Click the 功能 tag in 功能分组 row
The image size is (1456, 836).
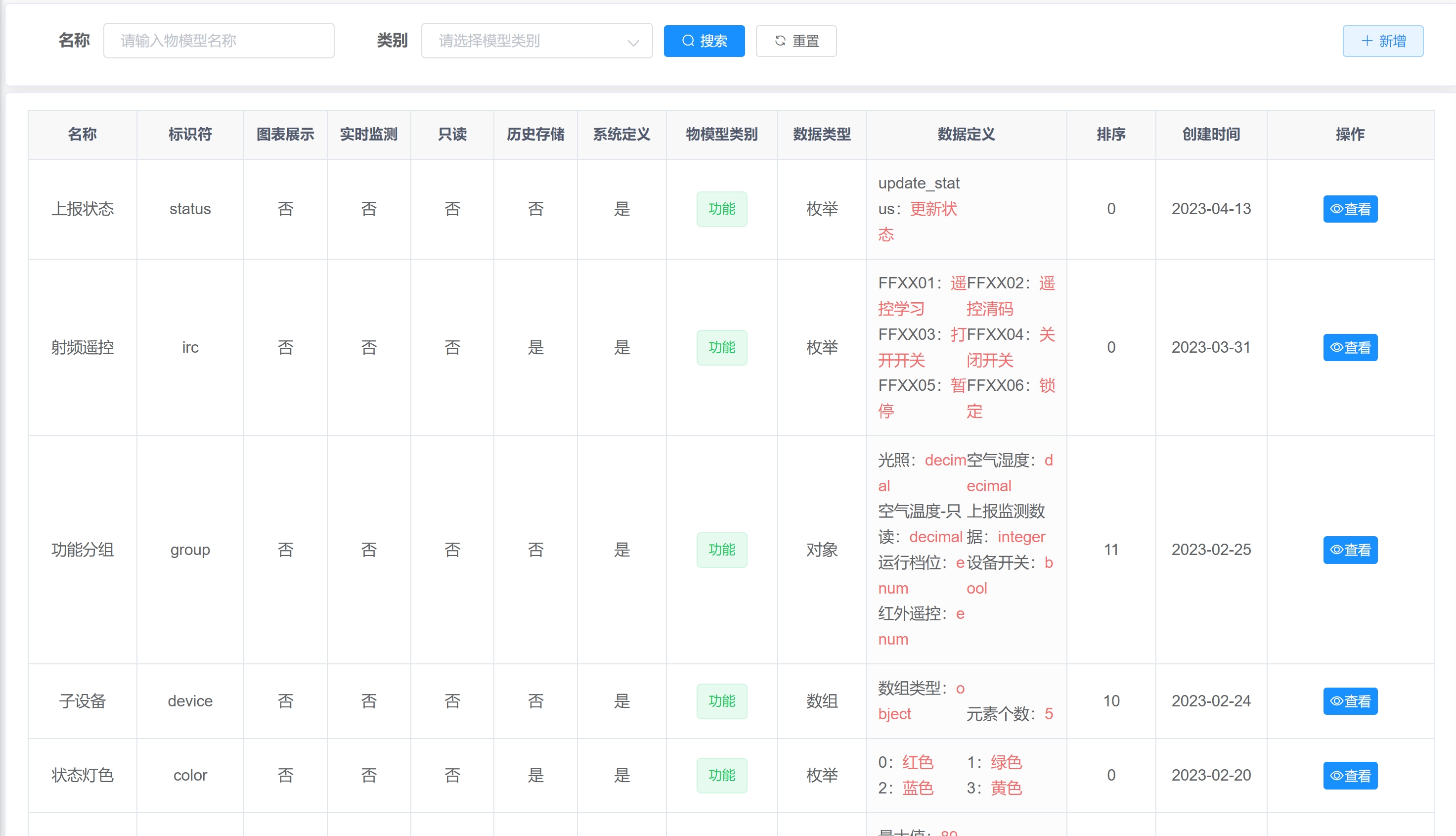(x=722, y=550)
